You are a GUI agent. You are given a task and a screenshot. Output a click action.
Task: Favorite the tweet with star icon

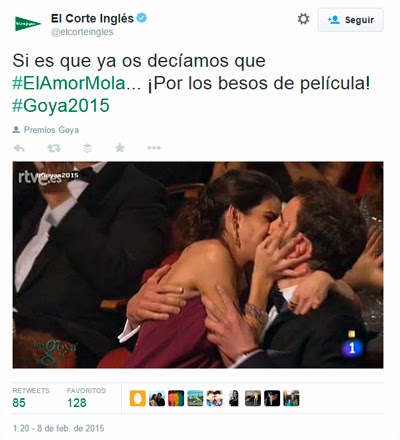pos(120,147)
